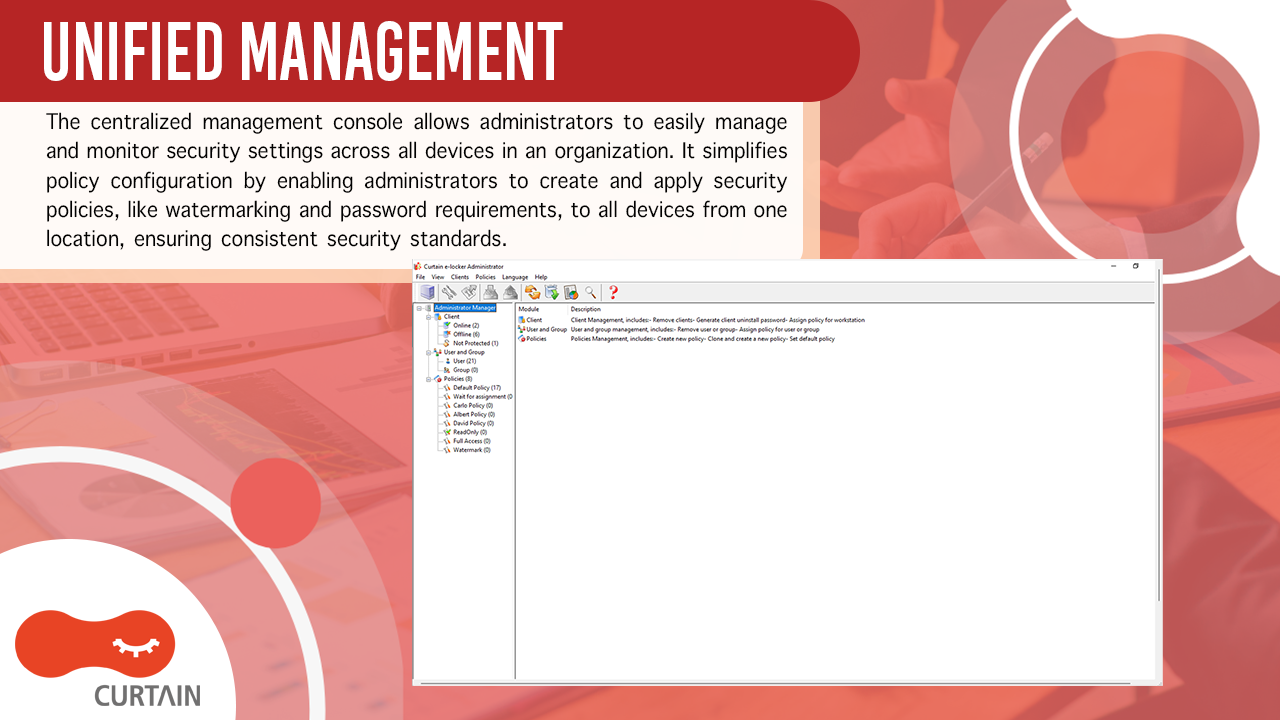1280x720 pixels.
Task: Select Full Access (0) policy
Action: point(471,441)
